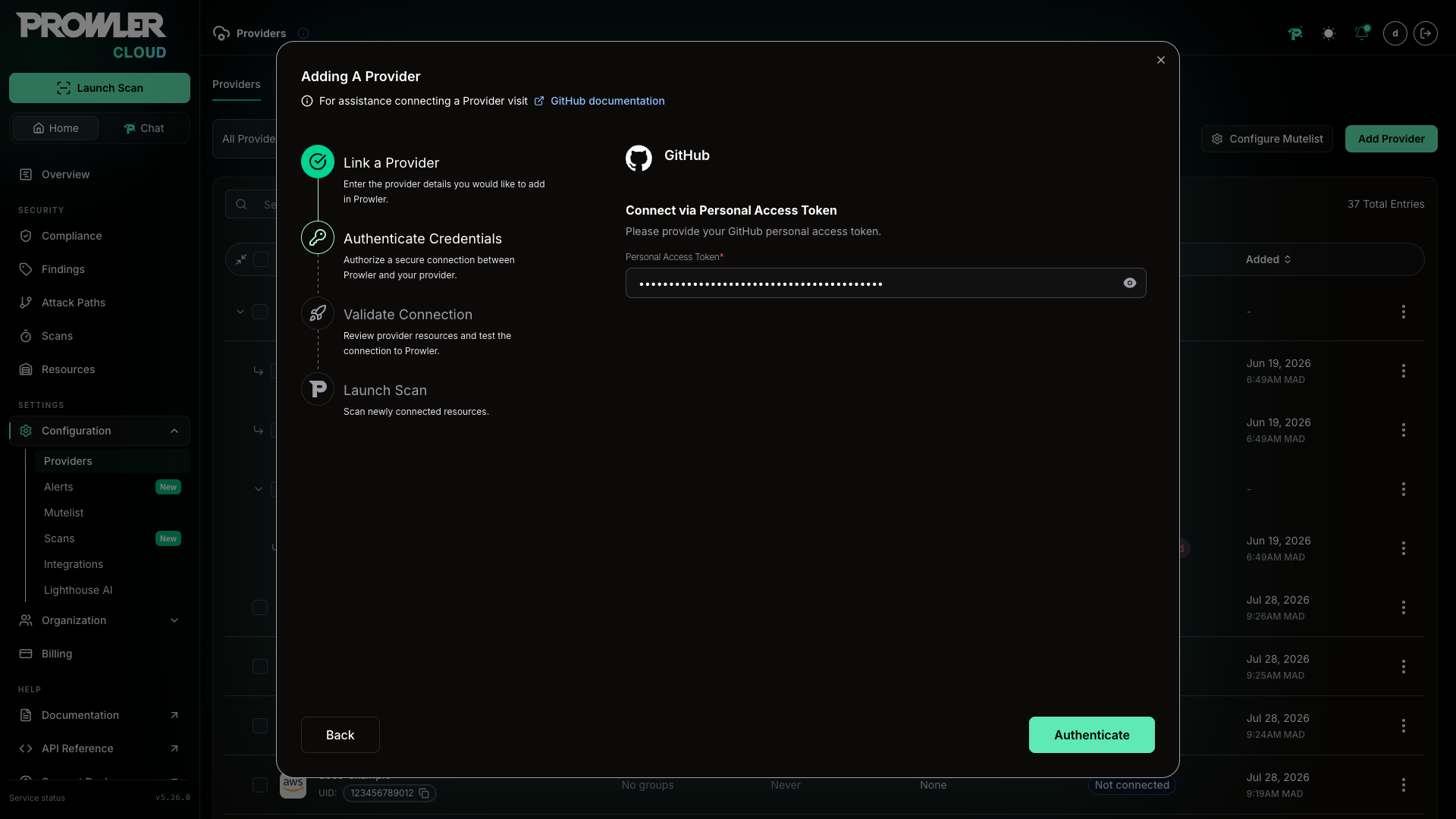1456x819 pixels.
Task: Focus the Personal Access Token field
Action: 885,283
